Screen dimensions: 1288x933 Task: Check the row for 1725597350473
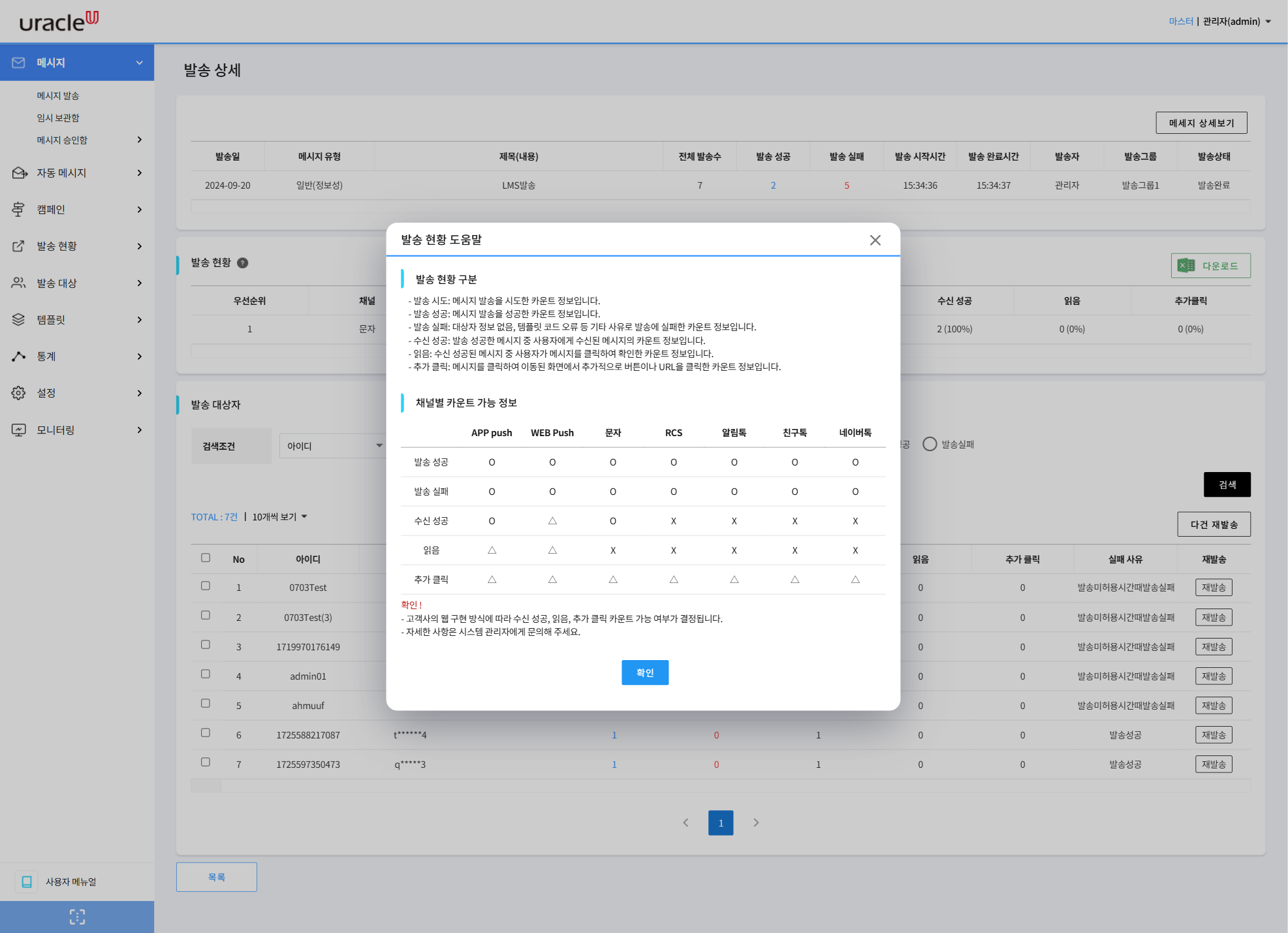206,762
